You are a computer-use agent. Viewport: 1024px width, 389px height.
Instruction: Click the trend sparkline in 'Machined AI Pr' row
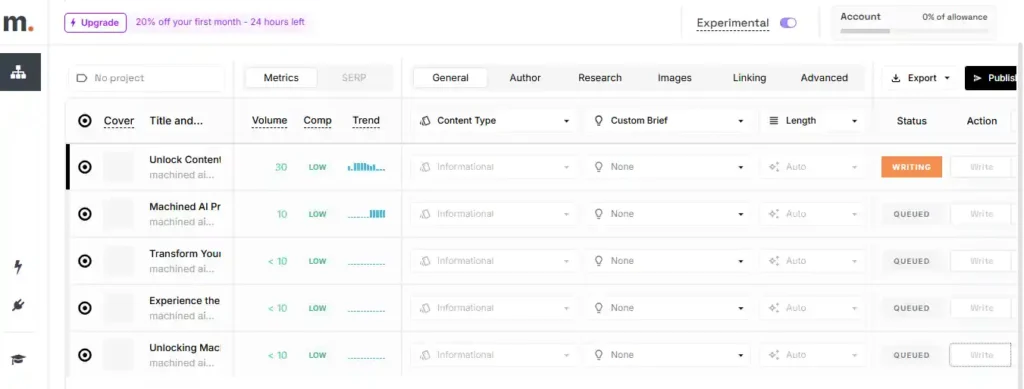(x=366, y=214)
